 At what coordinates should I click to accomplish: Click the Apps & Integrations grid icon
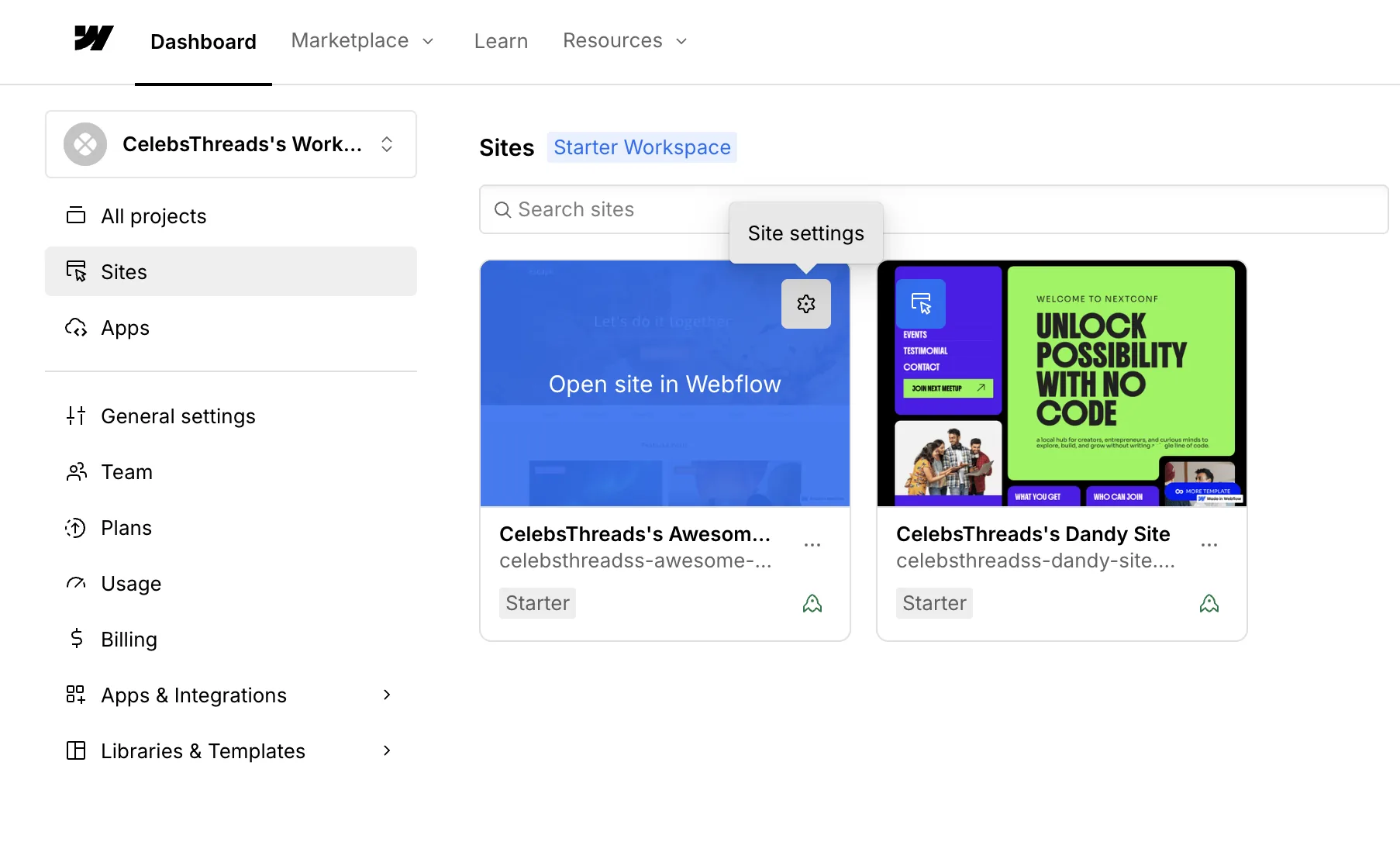point(76,695)
